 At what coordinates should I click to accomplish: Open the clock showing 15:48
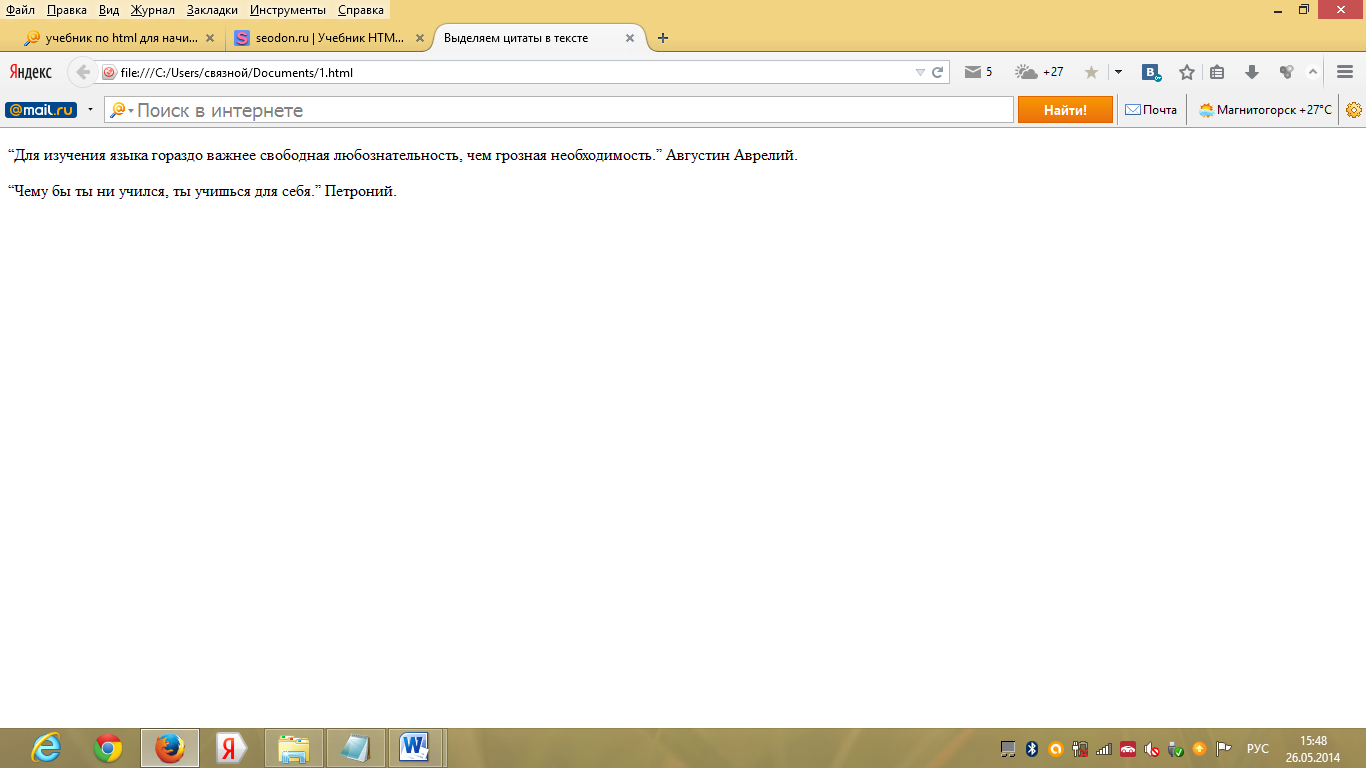click(1313, 749)
